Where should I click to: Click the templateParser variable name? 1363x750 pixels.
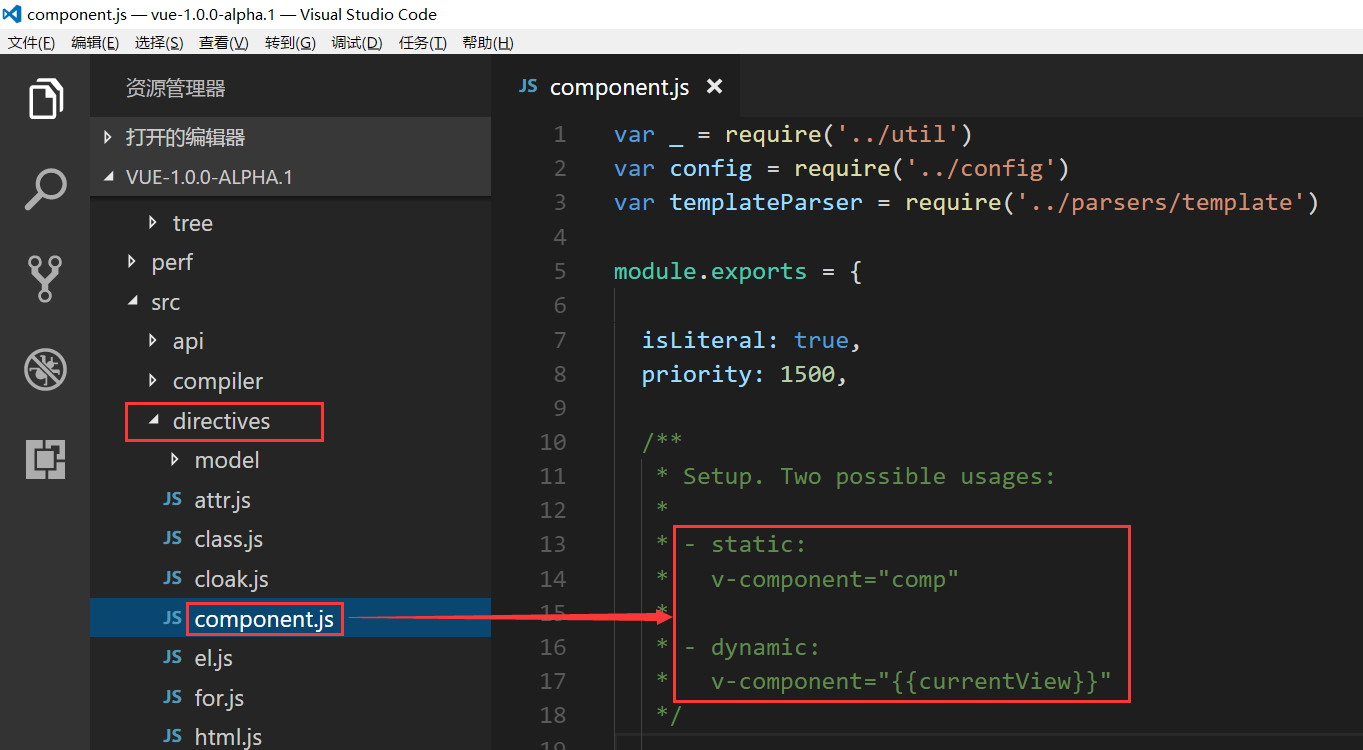coord(766,203)
